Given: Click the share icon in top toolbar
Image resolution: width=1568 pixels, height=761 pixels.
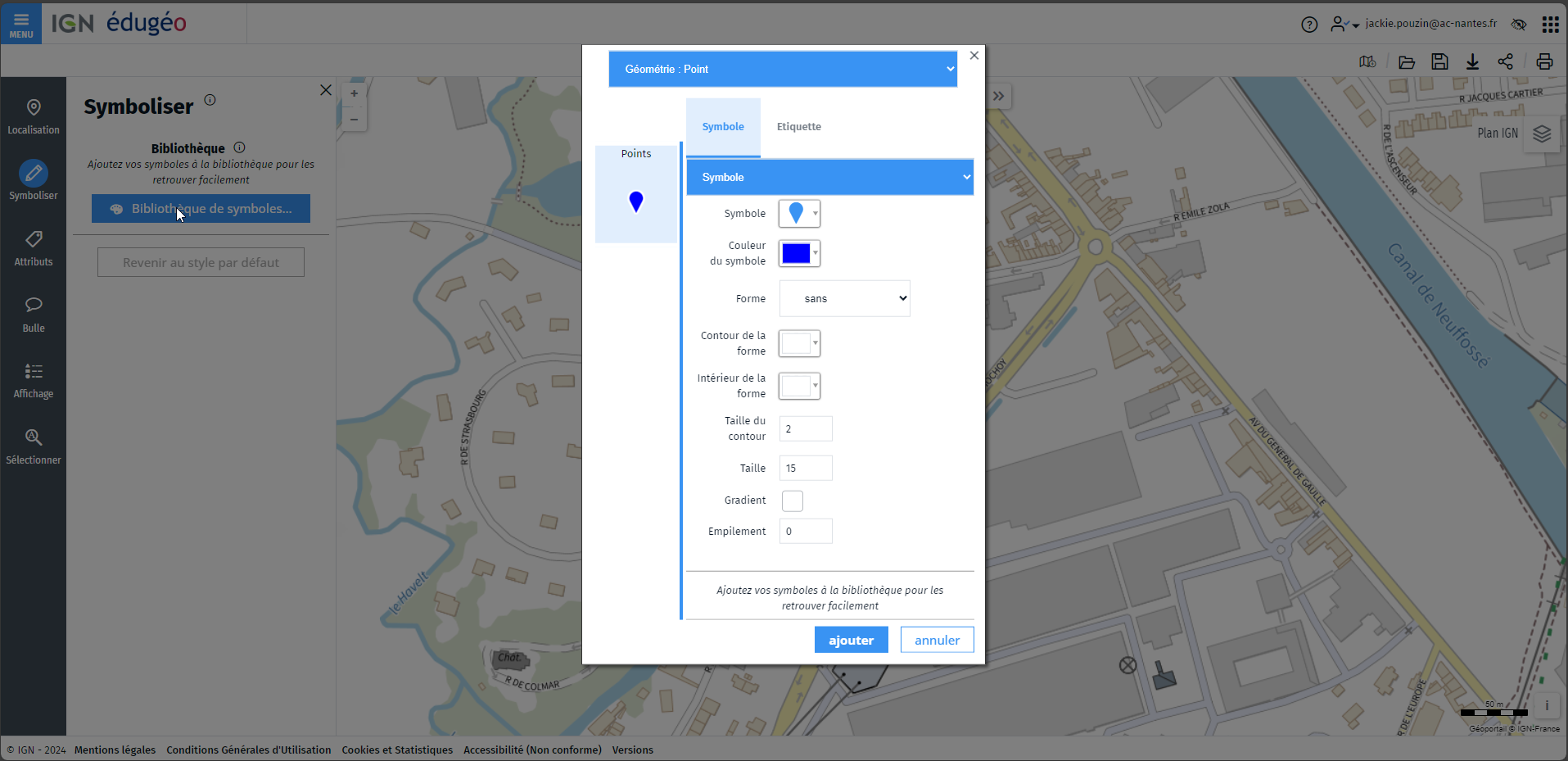Looking at the screenshot, I should coord(1505,61).
